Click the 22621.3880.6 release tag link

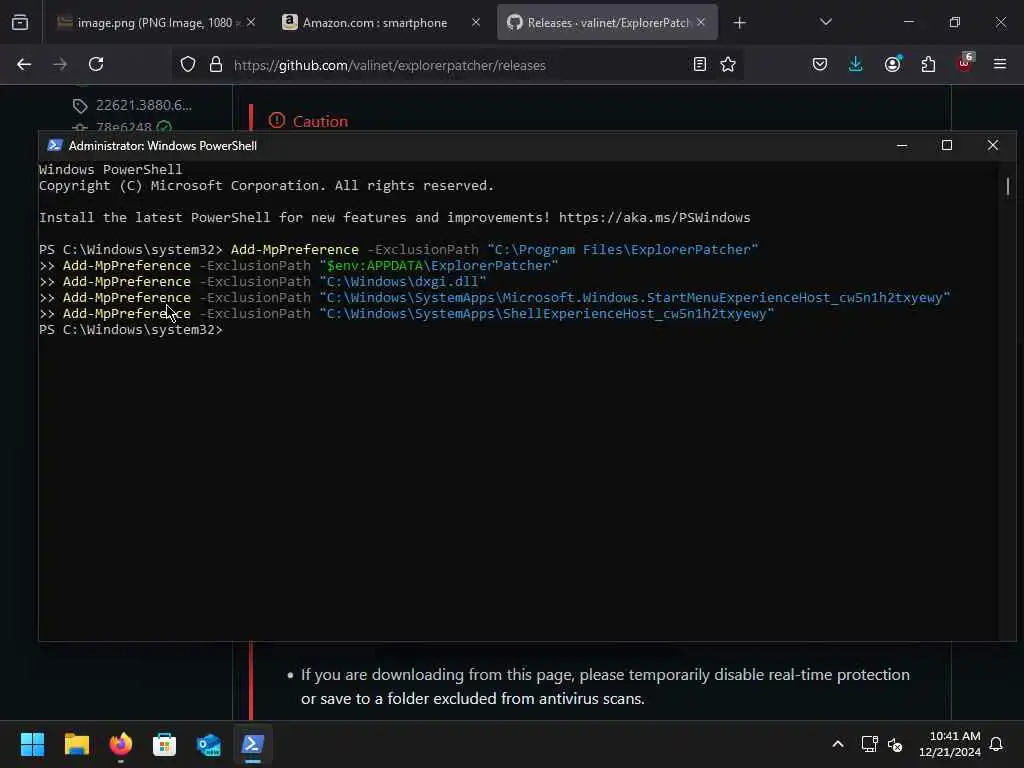(x=144, y=105)
